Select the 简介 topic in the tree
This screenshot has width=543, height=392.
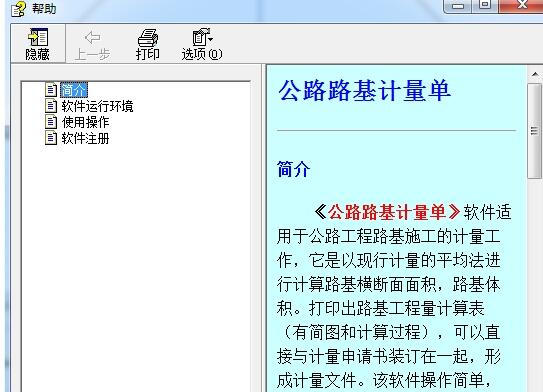tap(73, 90)
